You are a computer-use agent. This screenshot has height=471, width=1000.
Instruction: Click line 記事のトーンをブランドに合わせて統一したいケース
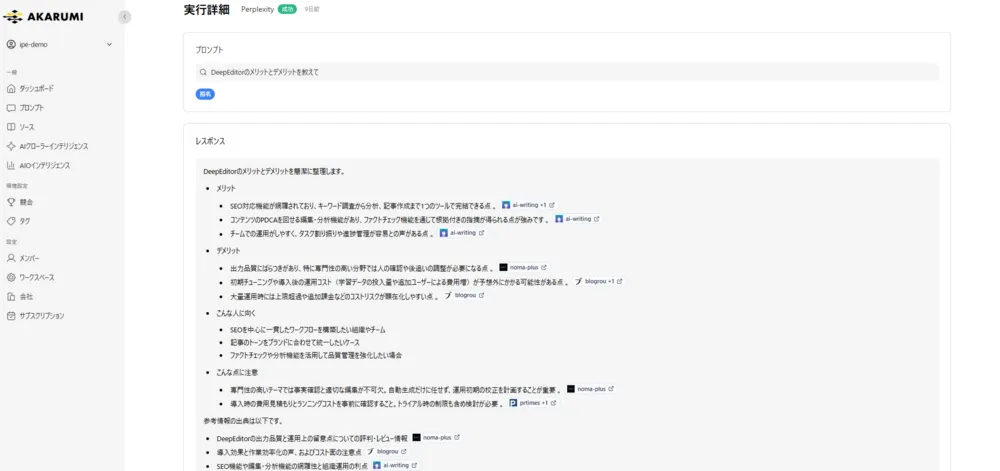pyautogui.click(x=295, y=342)
